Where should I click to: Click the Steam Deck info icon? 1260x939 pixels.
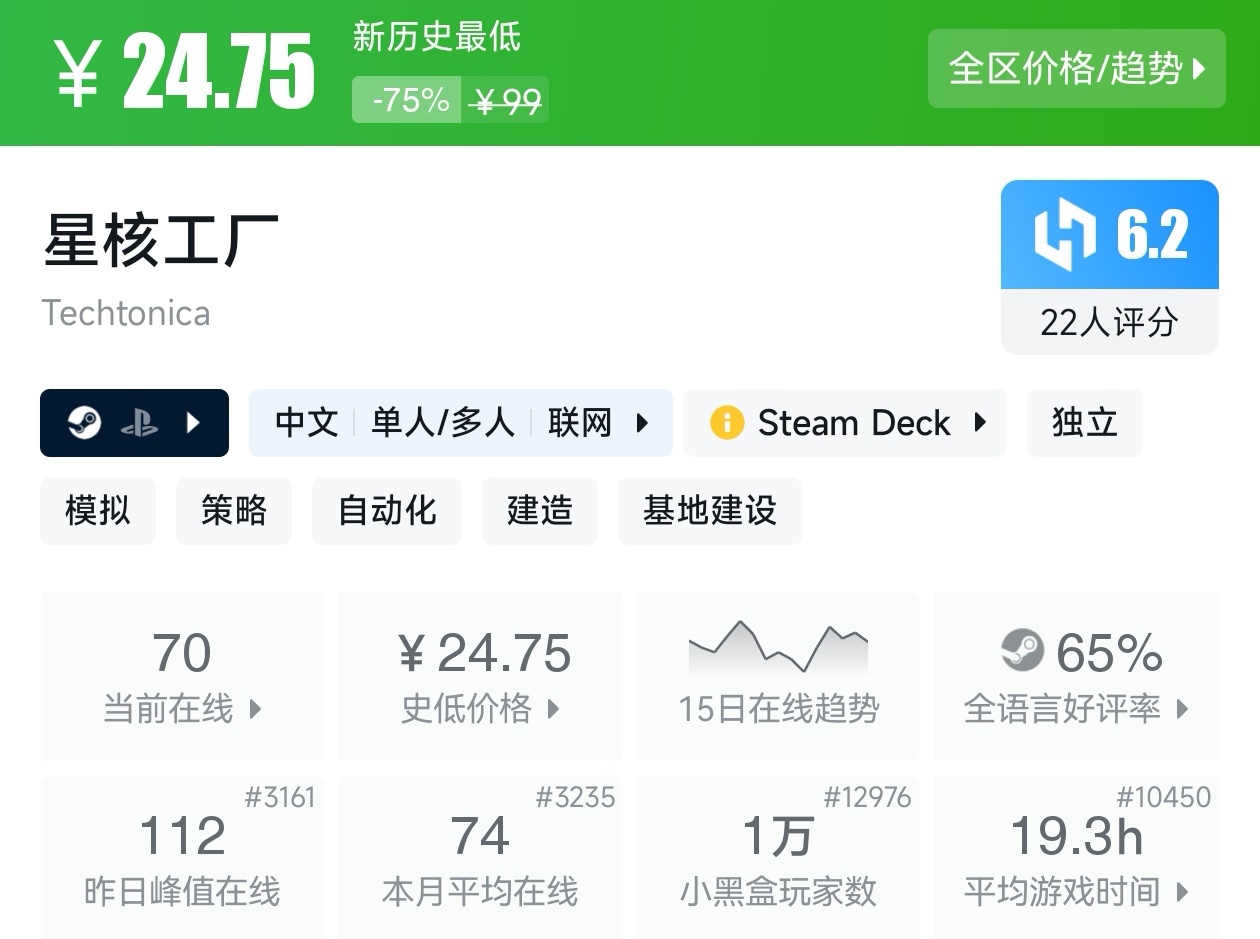coord(727,423)
